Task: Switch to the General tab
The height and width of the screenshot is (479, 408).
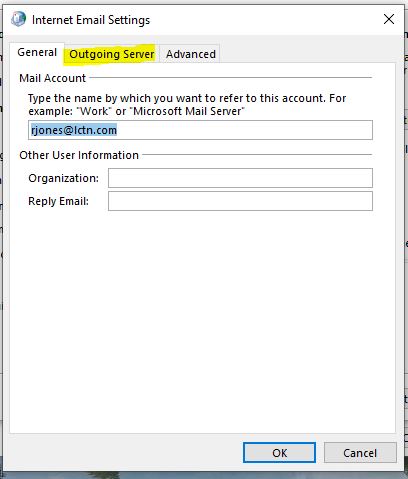Action: (37, 52)
